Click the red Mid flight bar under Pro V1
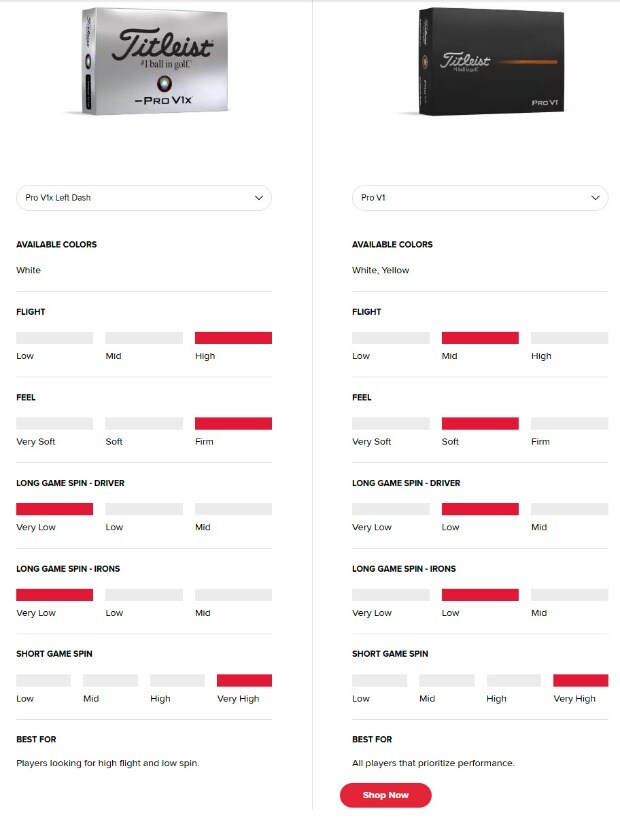Screen dimensions: 620x825 [480, 338]
